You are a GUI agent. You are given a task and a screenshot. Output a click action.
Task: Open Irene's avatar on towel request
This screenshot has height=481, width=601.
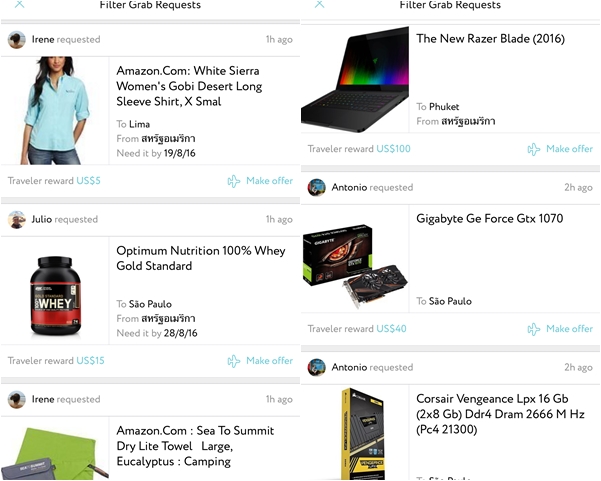[17, 399]
